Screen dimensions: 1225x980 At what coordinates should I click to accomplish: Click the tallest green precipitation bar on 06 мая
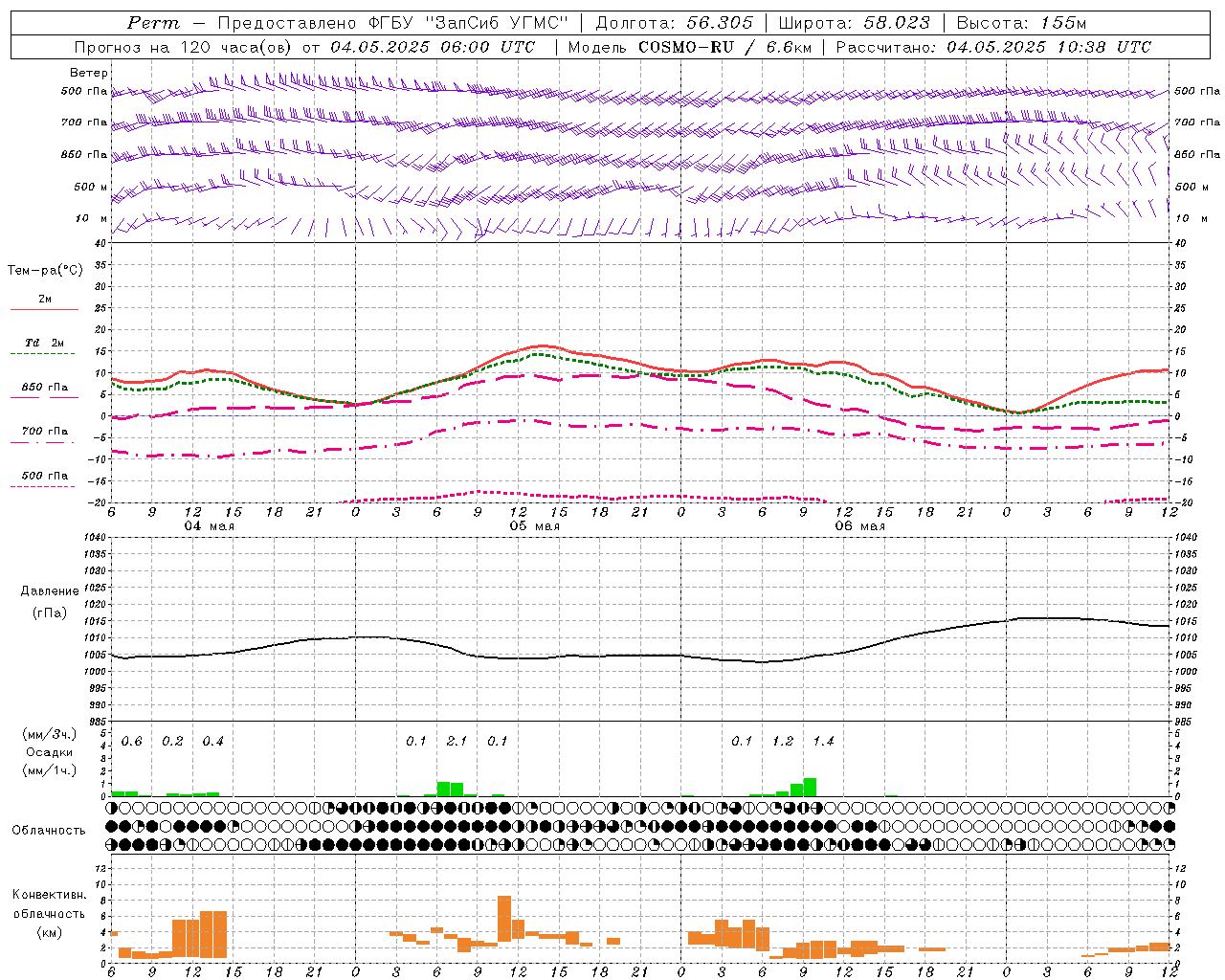tap(810, 788)
